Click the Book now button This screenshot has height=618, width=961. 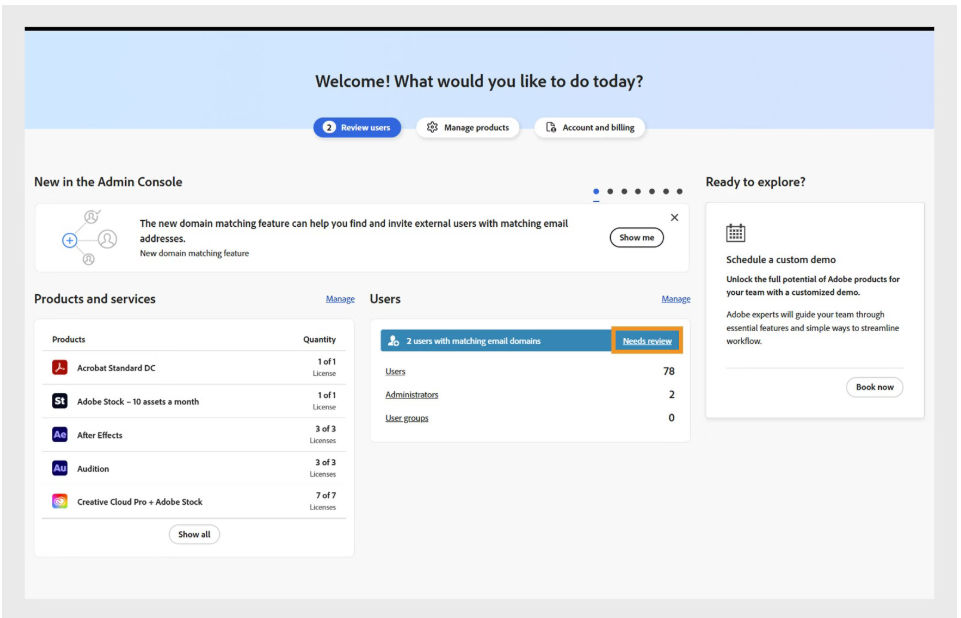[x=875, y=387]
